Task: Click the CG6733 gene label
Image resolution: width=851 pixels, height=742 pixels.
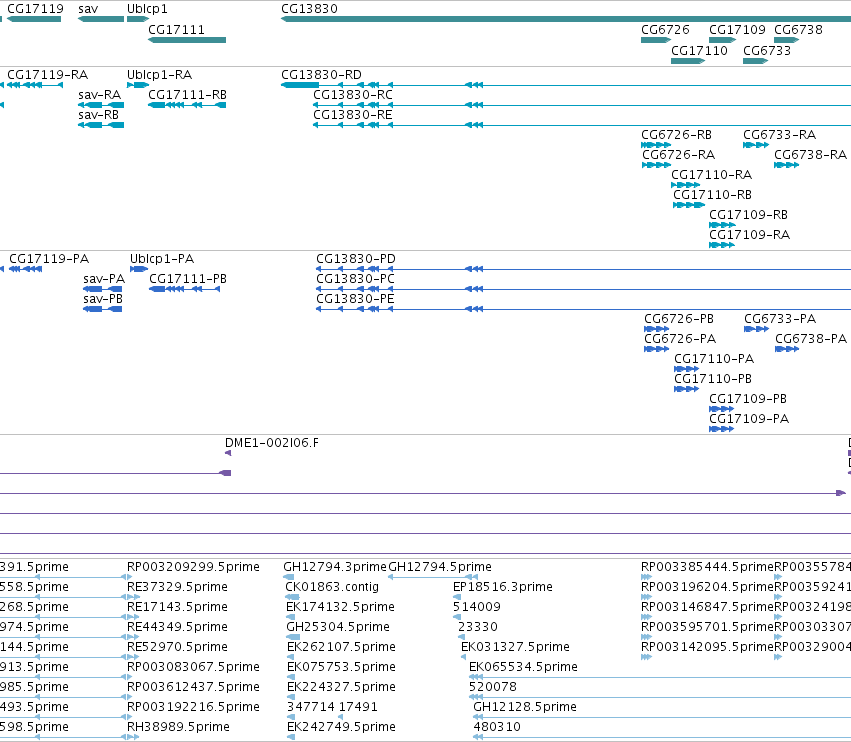Action: [766, 50]
